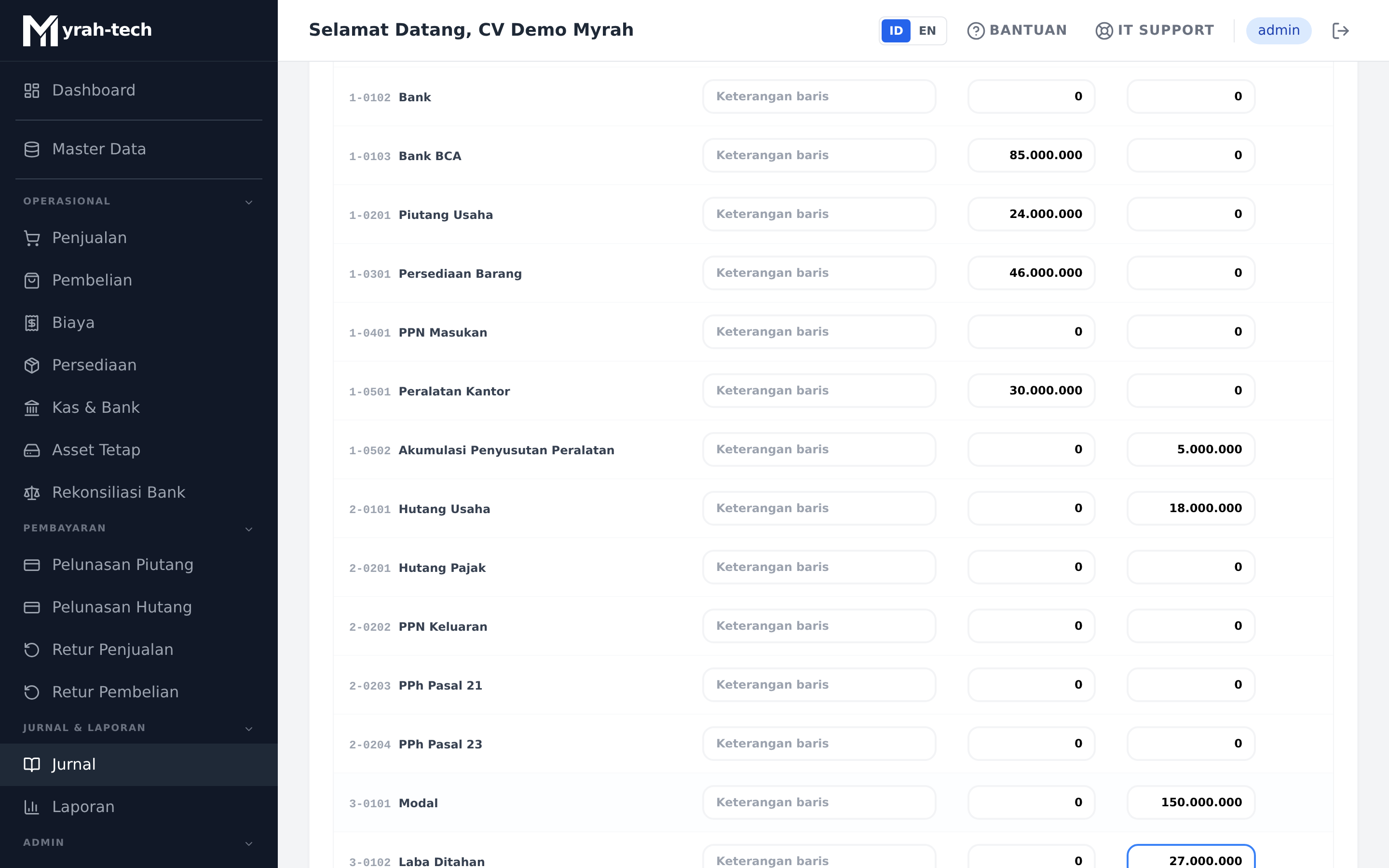Open Penjualan shopping cart icon

click(31, 238)
